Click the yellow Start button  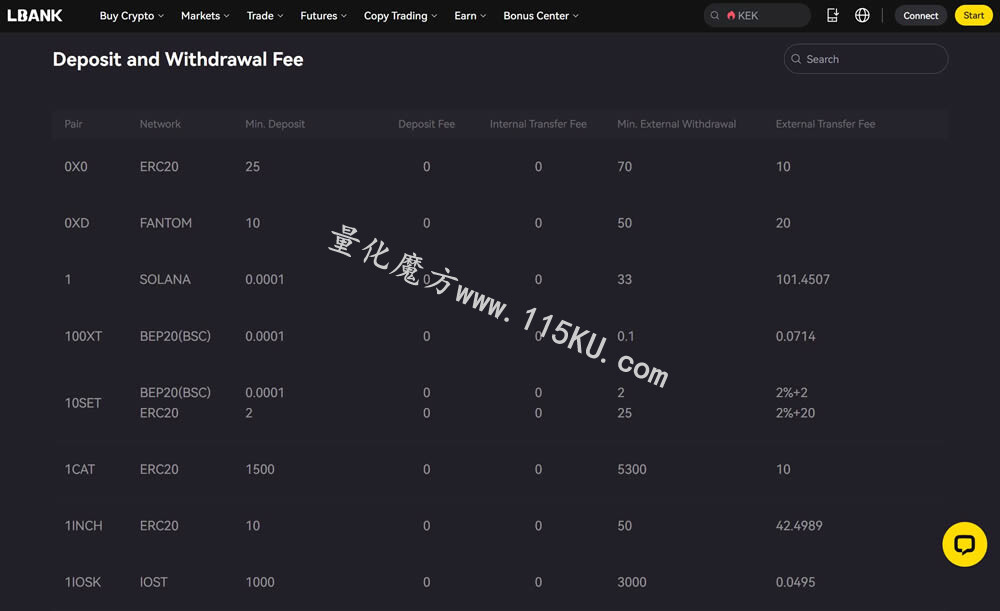click(973, 15)
